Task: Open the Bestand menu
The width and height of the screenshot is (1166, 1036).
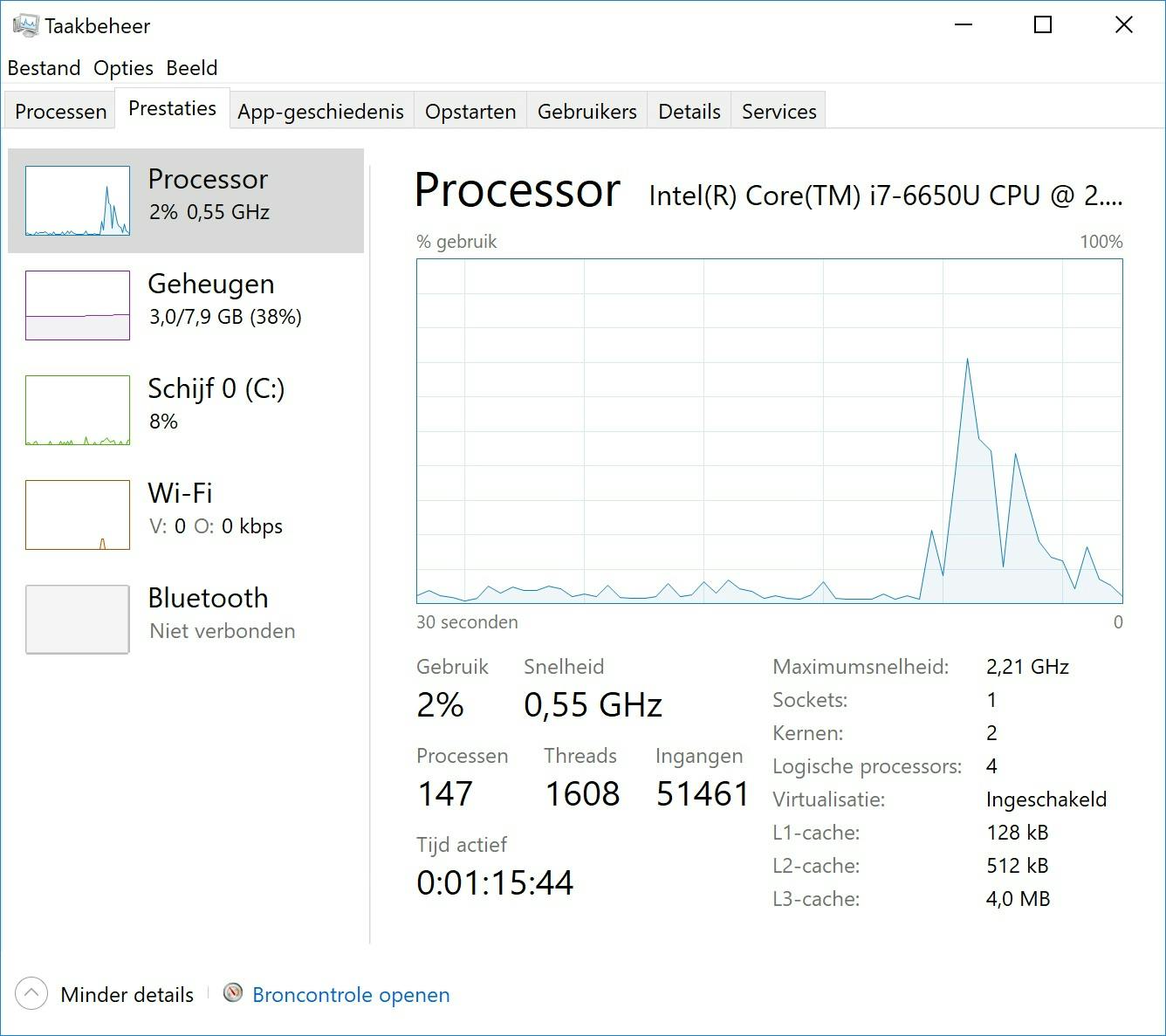Action: pos(44,68)
